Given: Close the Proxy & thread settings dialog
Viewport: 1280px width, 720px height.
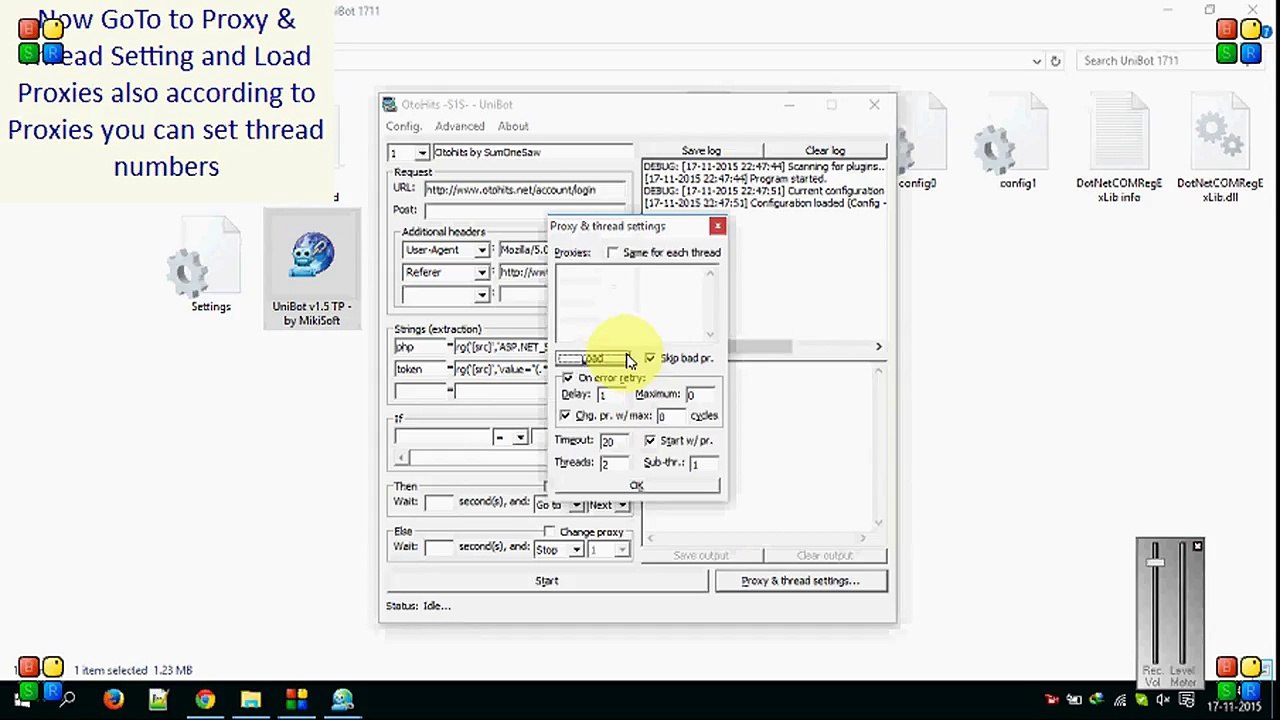Looking at the screenshot, I should [717, 227].
